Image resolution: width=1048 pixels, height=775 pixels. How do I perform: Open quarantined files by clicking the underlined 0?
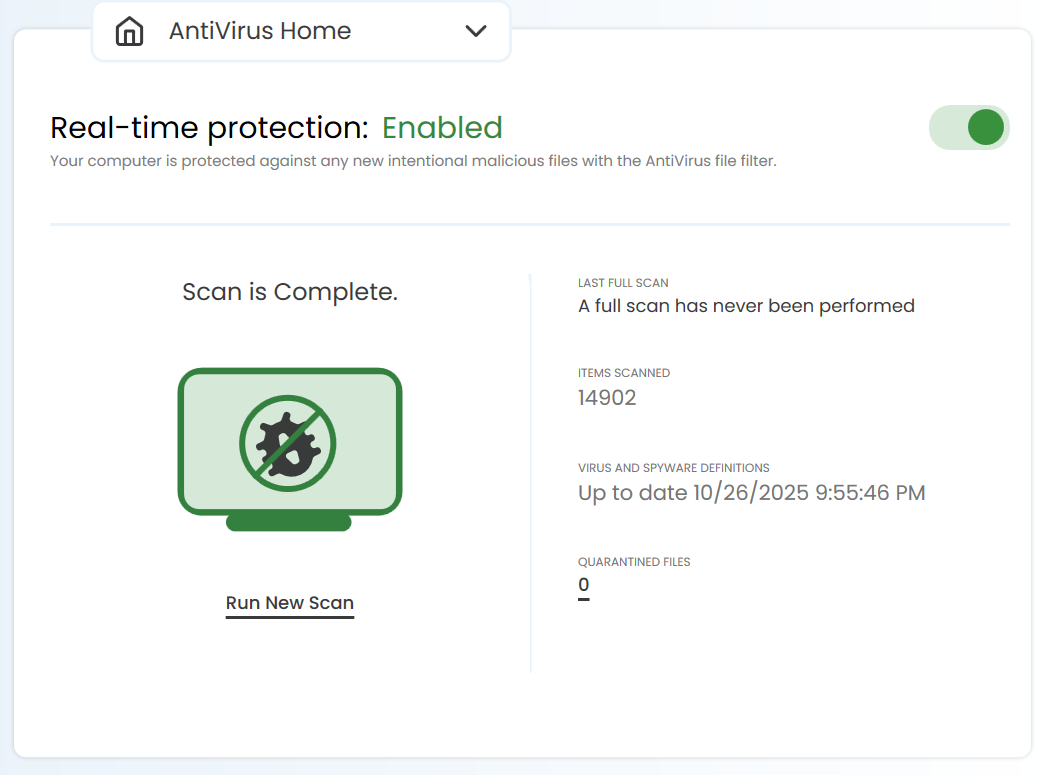point(583,585)
